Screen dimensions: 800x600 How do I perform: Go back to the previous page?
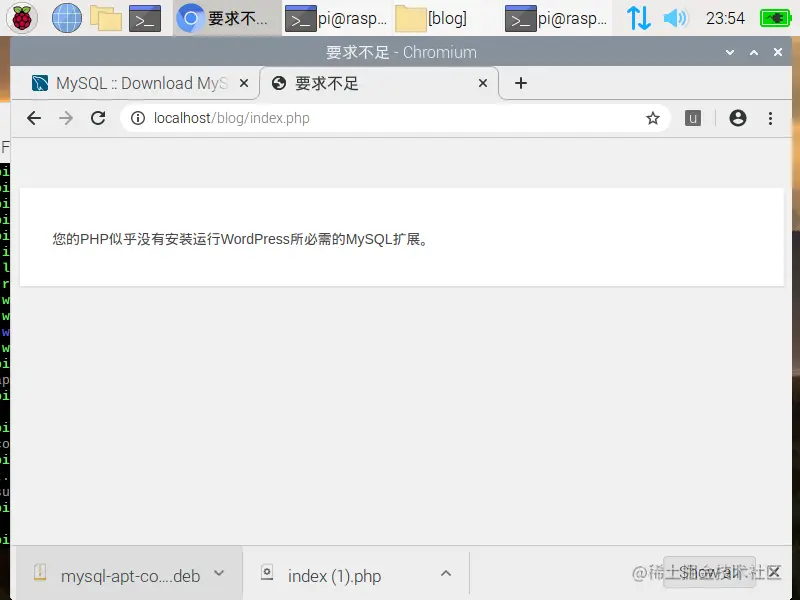pos(34,118)
